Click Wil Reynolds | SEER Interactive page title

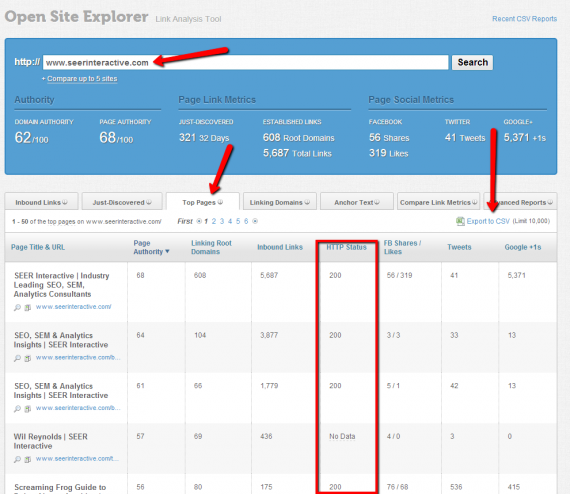[51, 441]
